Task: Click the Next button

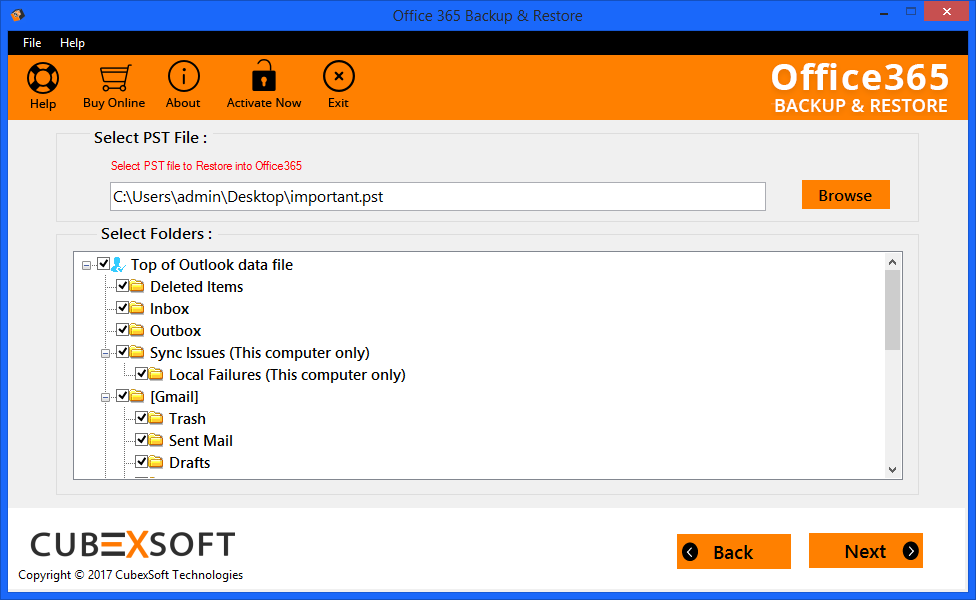Action: (865, 551)
